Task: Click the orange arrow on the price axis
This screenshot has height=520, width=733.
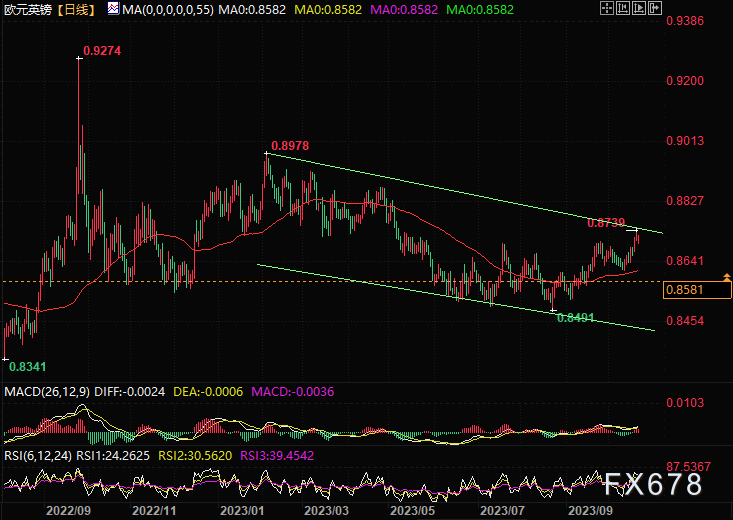Action: pos(727,277)
